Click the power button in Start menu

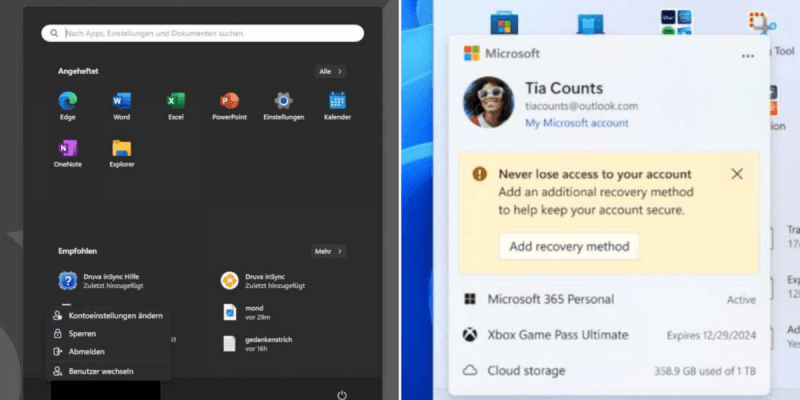(x=342, y=395)
